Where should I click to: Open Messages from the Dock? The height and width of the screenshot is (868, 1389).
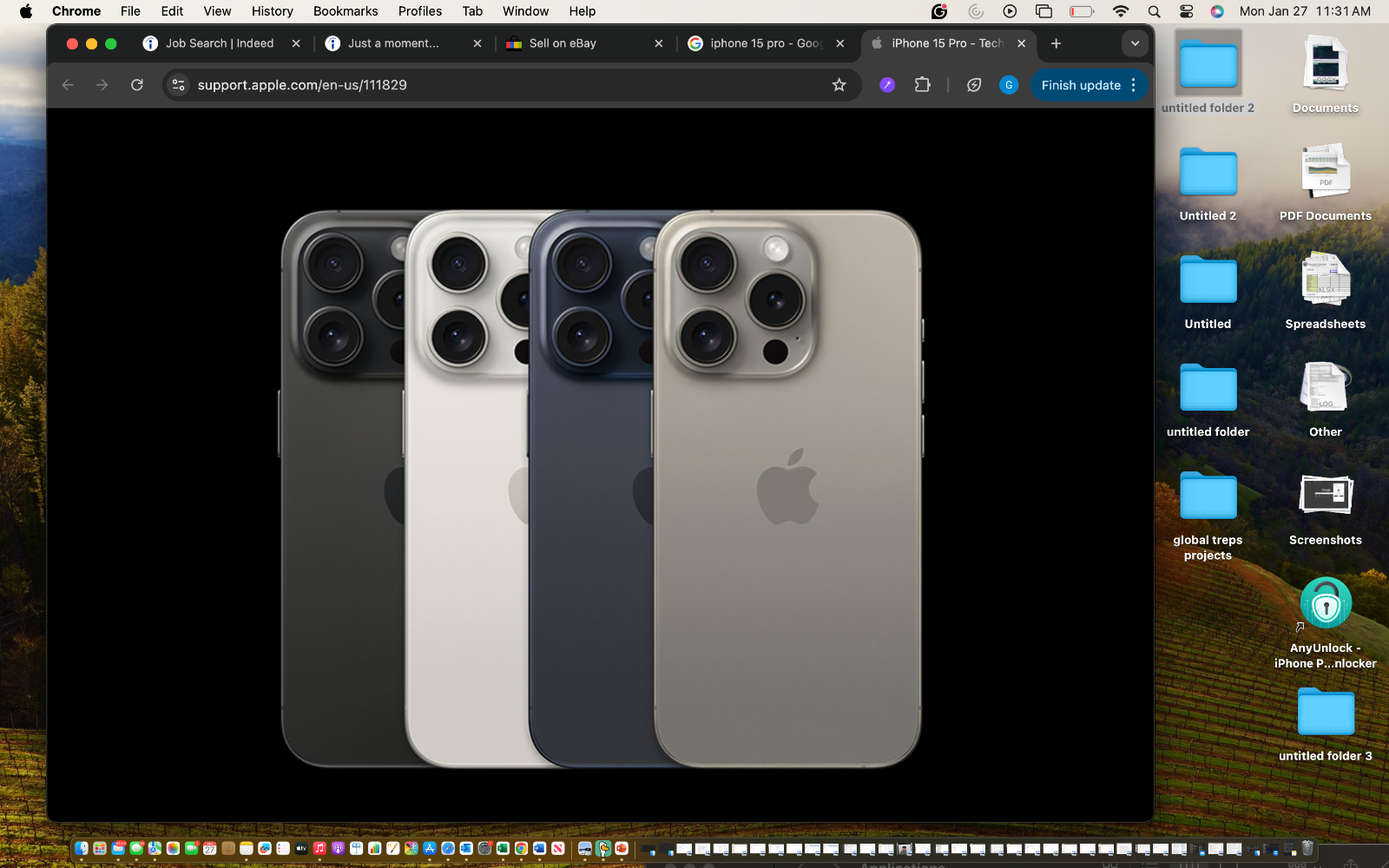(x=136, y=848)
